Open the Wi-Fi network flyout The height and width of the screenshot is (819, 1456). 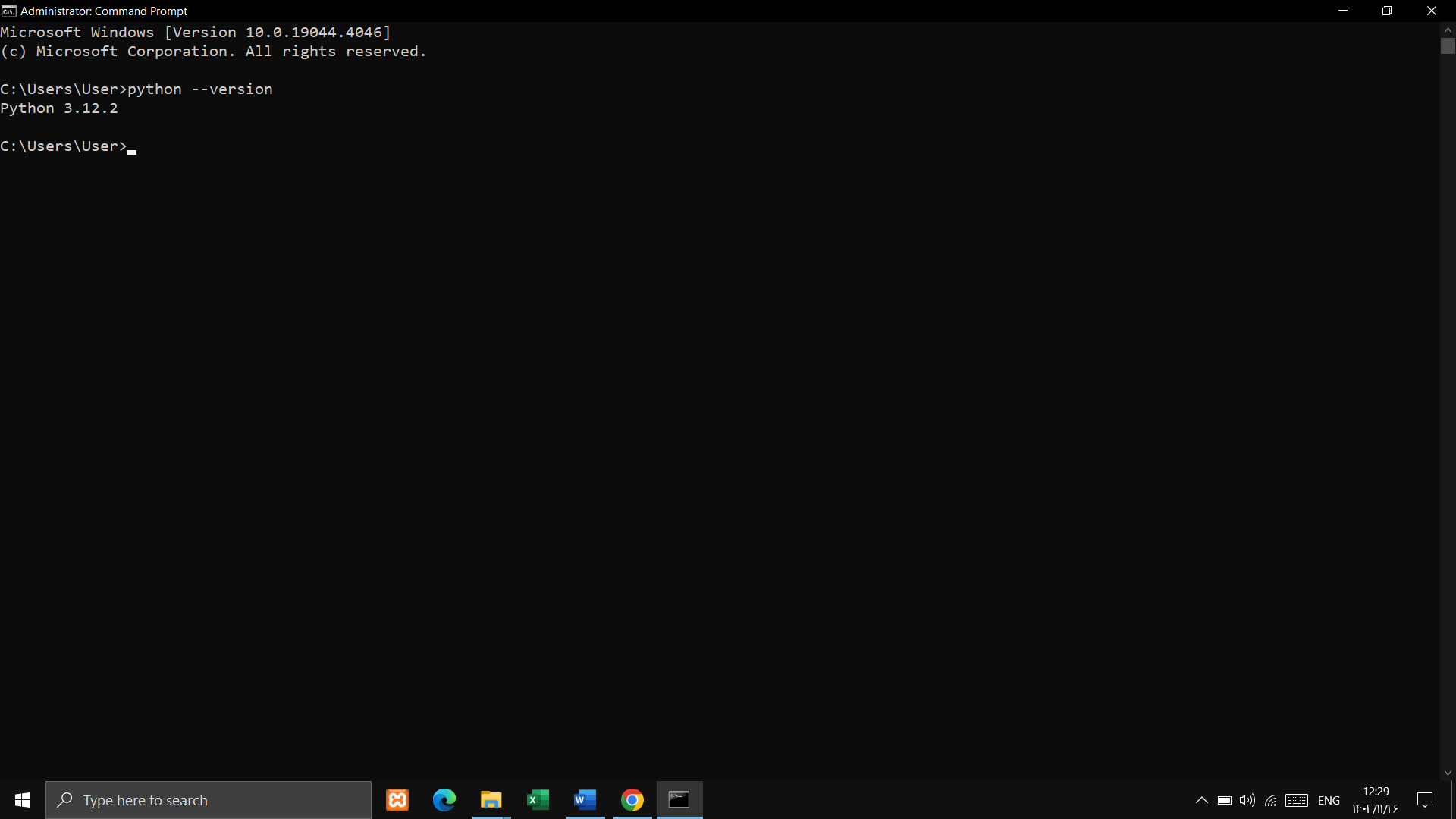[1271, 800]
